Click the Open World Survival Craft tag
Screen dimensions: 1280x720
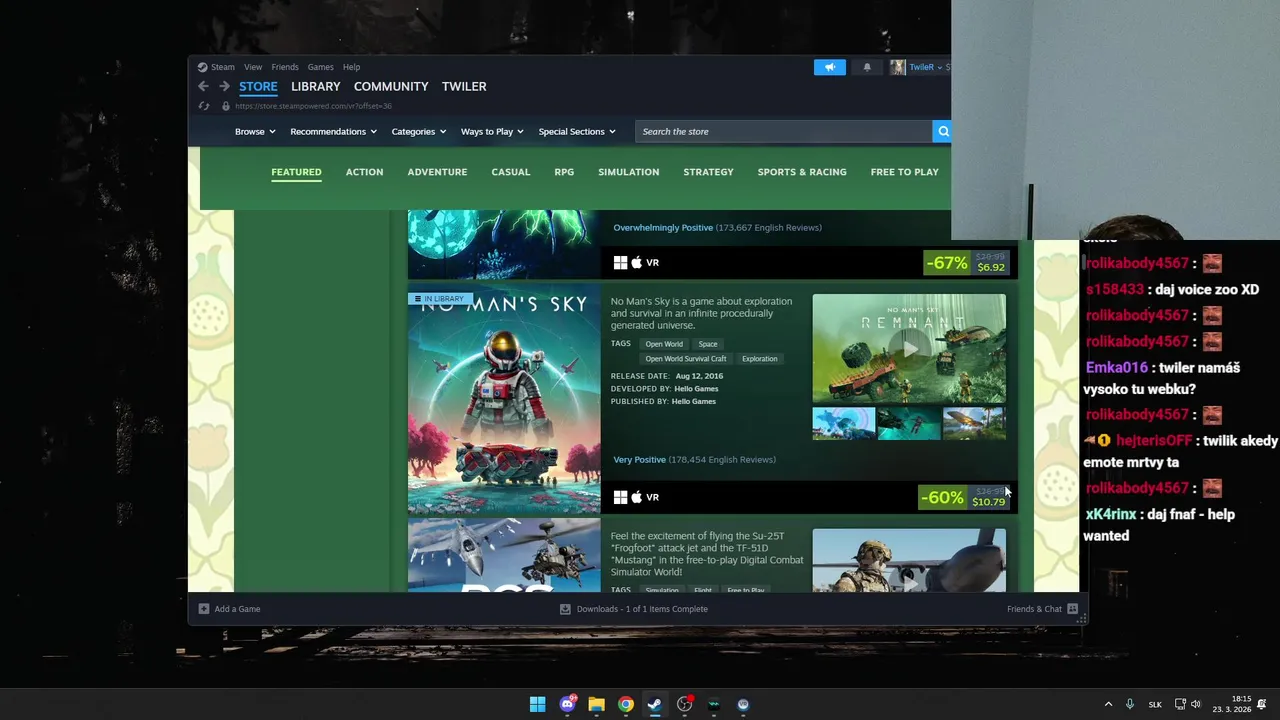(686, 359)
